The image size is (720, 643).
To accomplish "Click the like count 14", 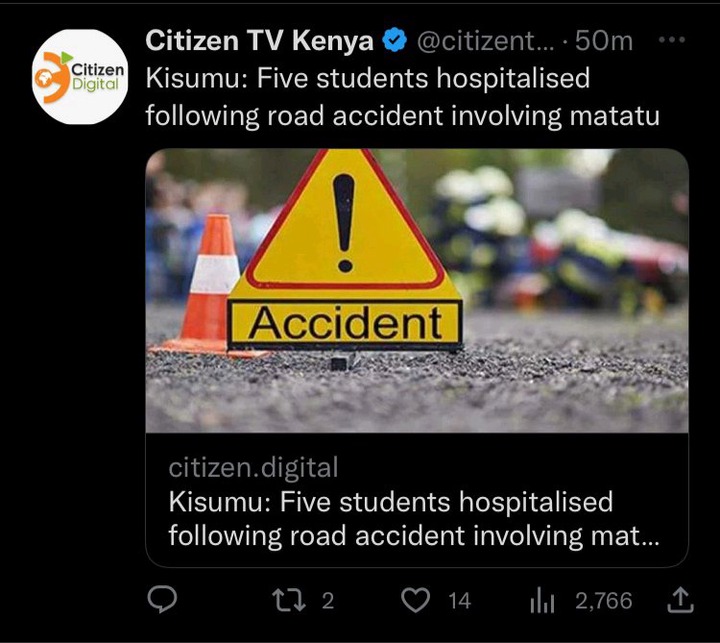I will coord(459,601).
